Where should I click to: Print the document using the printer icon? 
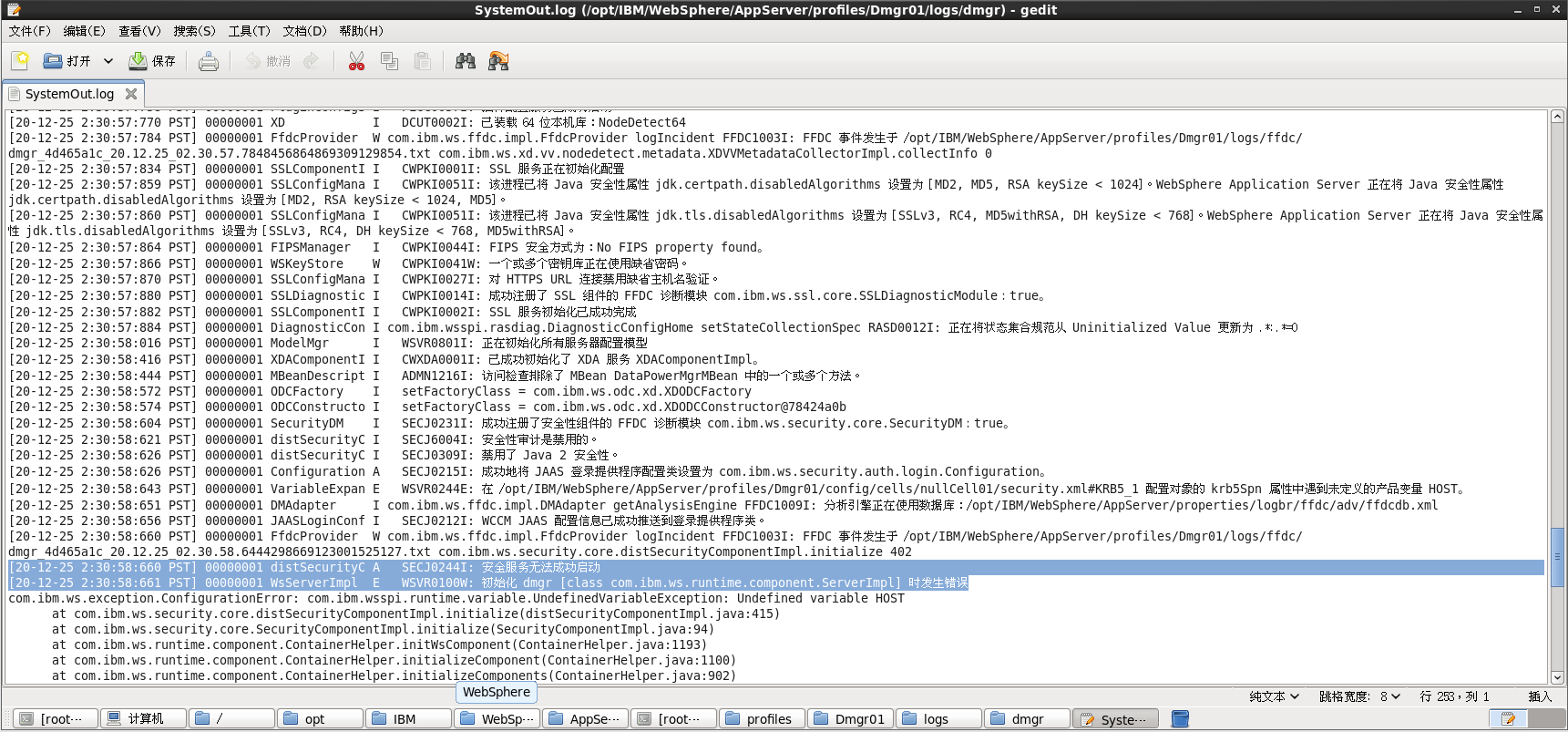(209, 61)
